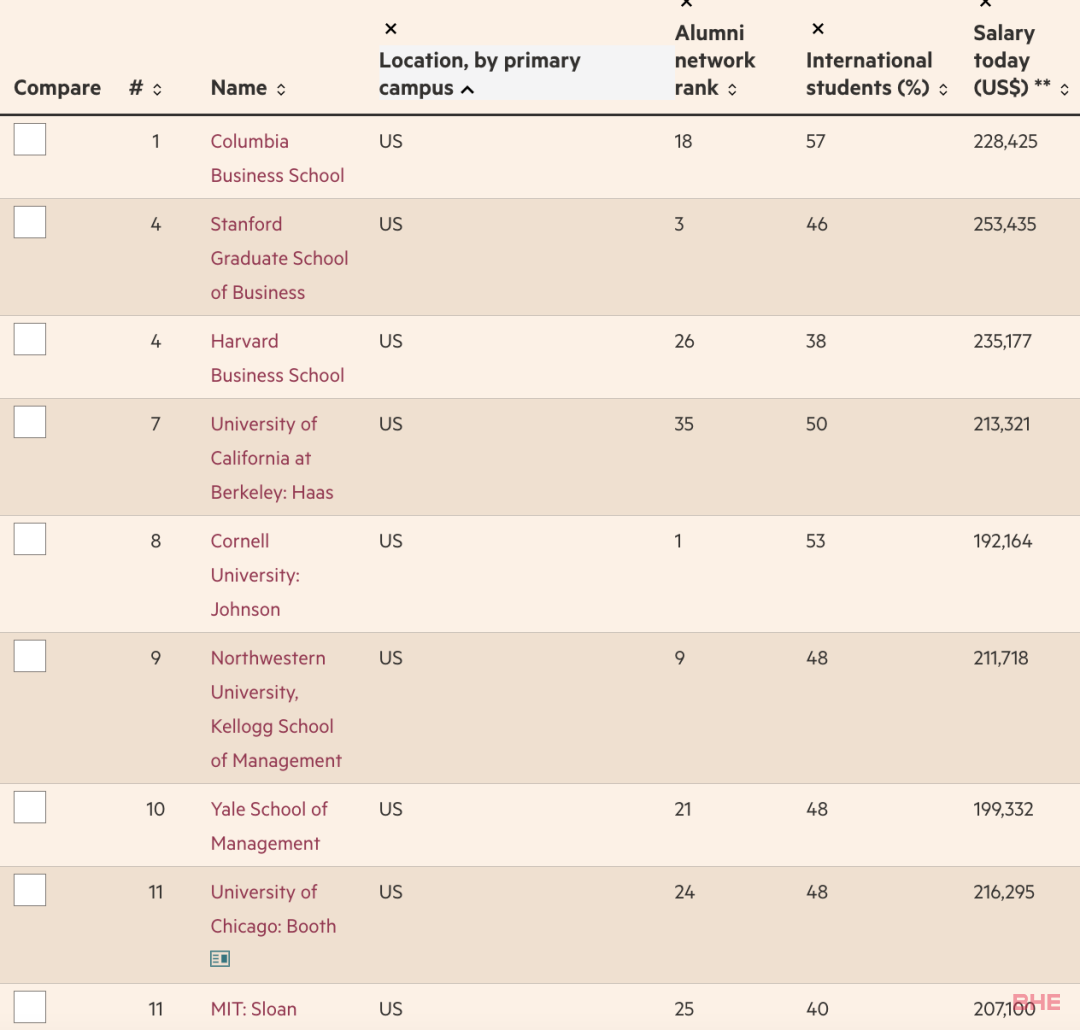Go to Yale School of Management page
1080x1030 pixels.
[269, 826]
